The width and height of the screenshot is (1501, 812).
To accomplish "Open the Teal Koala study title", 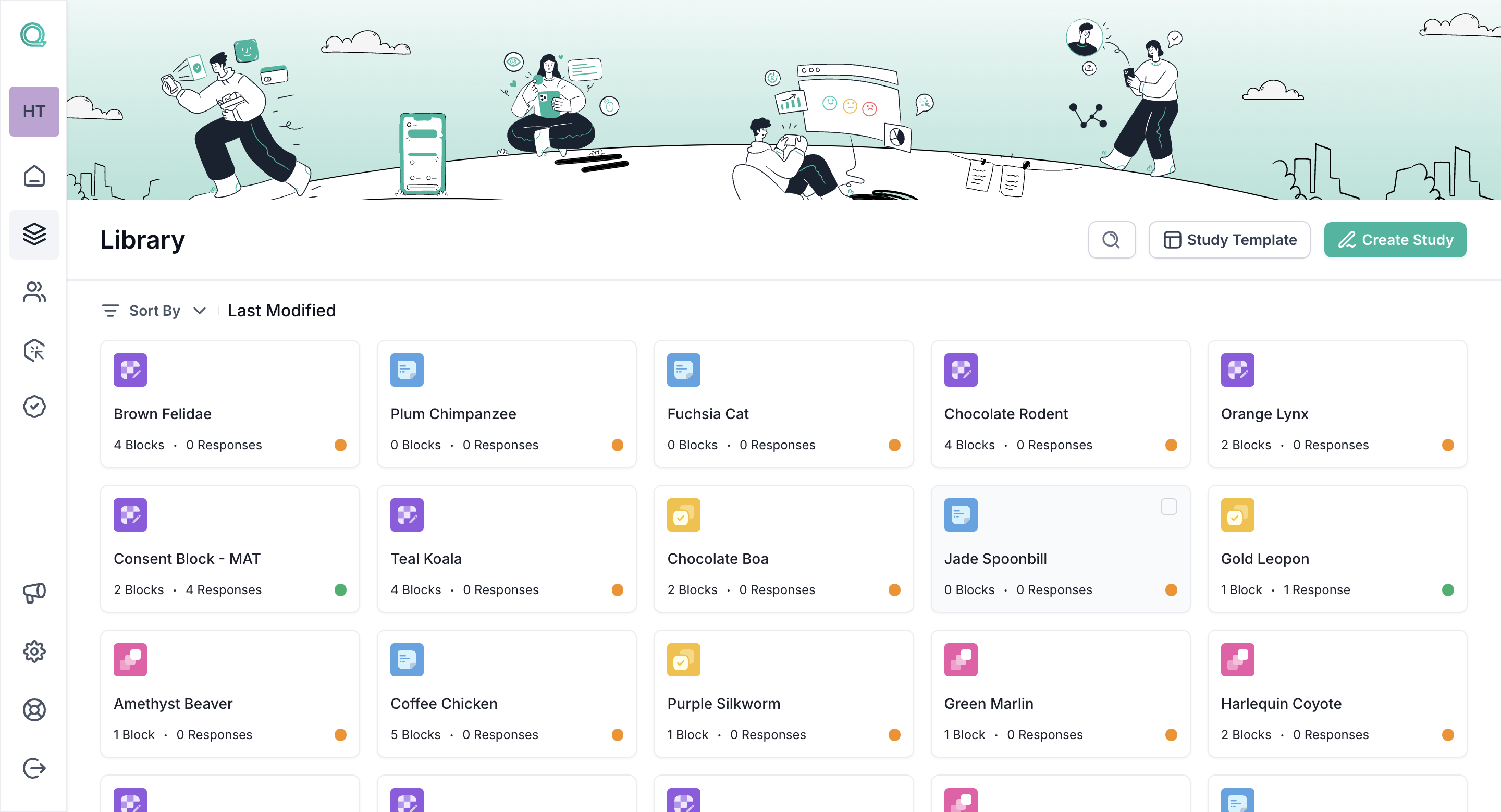I will tap(425, 559).
